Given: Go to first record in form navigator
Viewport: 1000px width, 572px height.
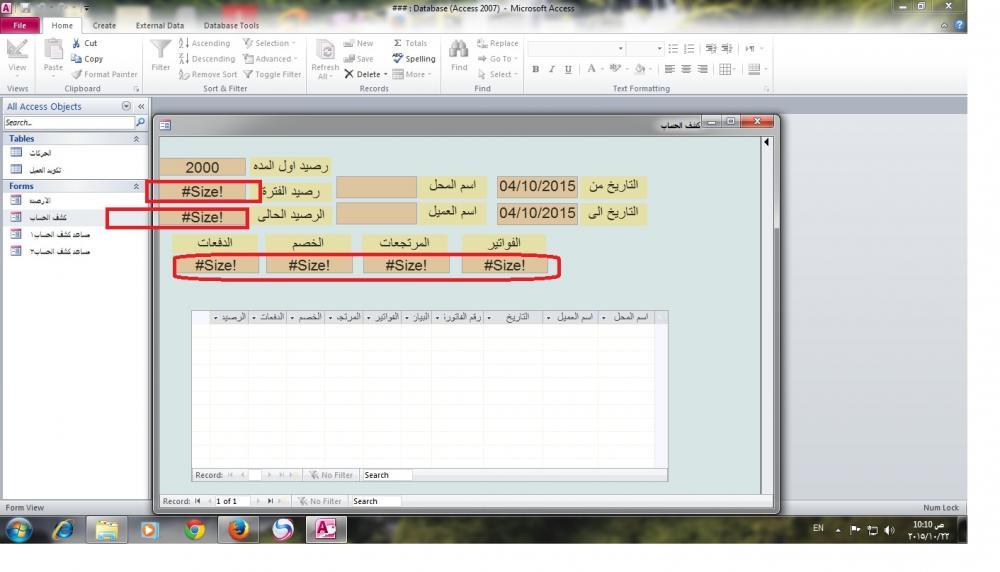Looking at the screenshot, I should point(198,501).
